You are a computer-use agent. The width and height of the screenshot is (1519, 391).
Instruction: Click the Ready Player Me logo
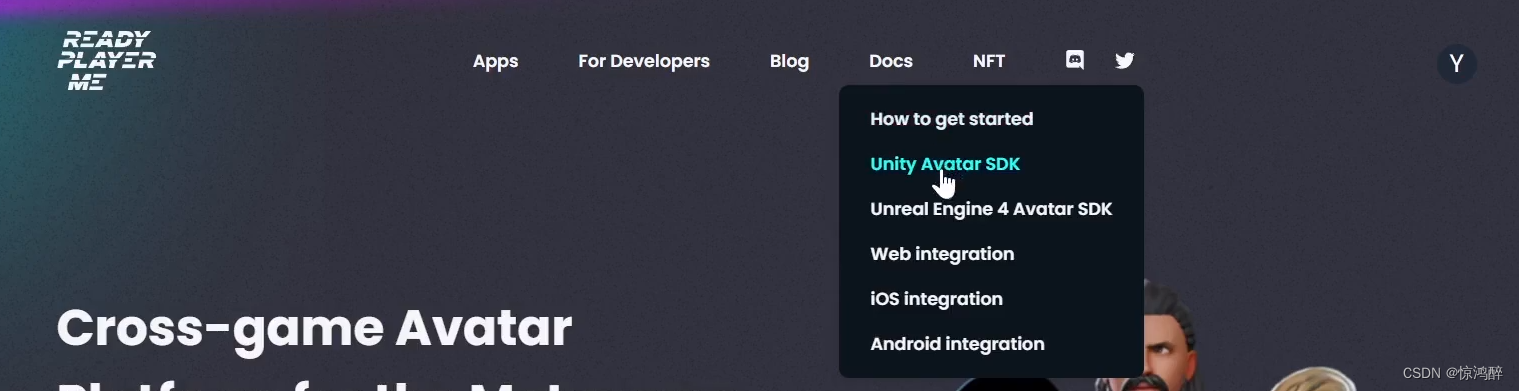pyautogui.click(x=106, y=61)
